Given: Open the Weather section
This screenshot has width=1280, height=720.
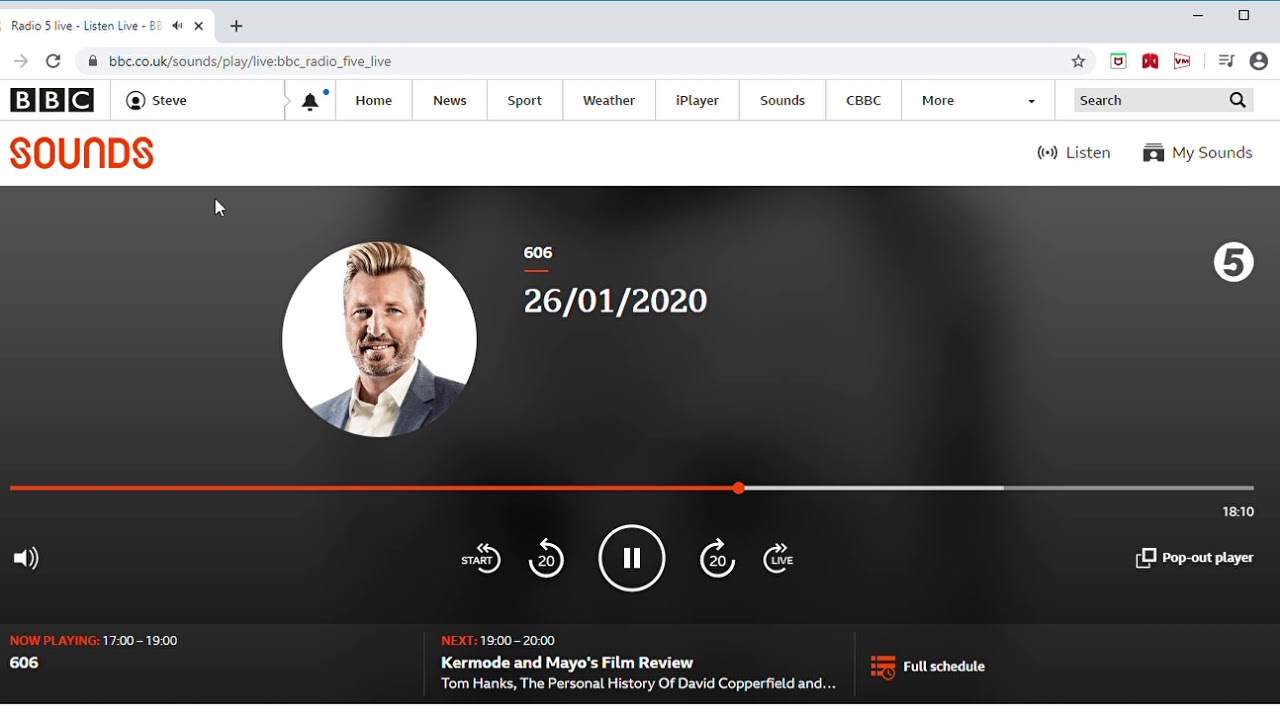Looking at the screenshot, I should (x=609, y=100).
